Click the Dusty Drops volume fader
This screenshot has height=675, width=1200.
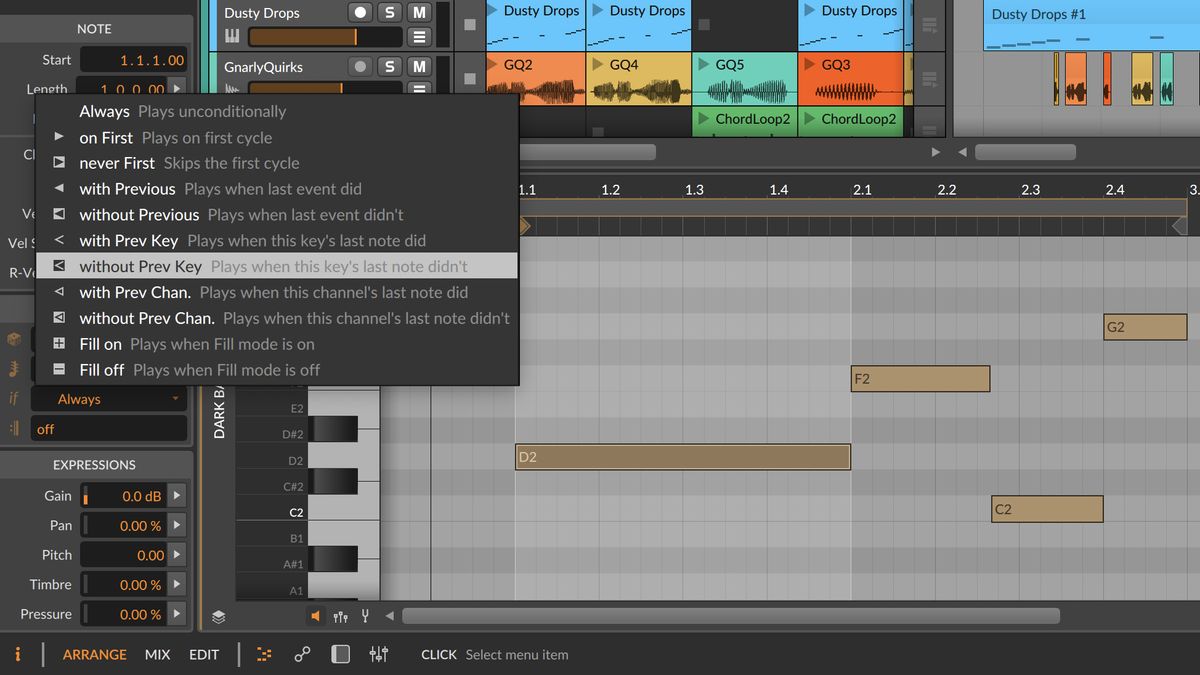[x=324, y=37]
